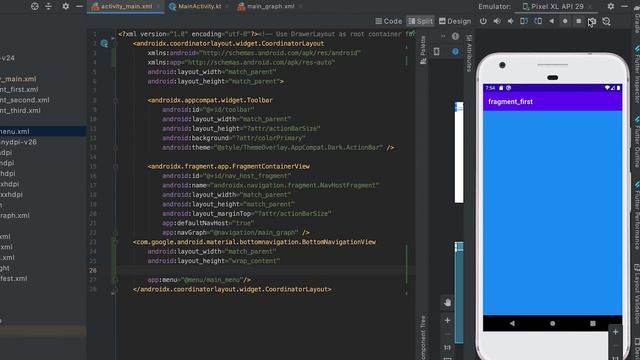
Task: Click the app:menu attribute on line 27
Action: pos(199,280)
